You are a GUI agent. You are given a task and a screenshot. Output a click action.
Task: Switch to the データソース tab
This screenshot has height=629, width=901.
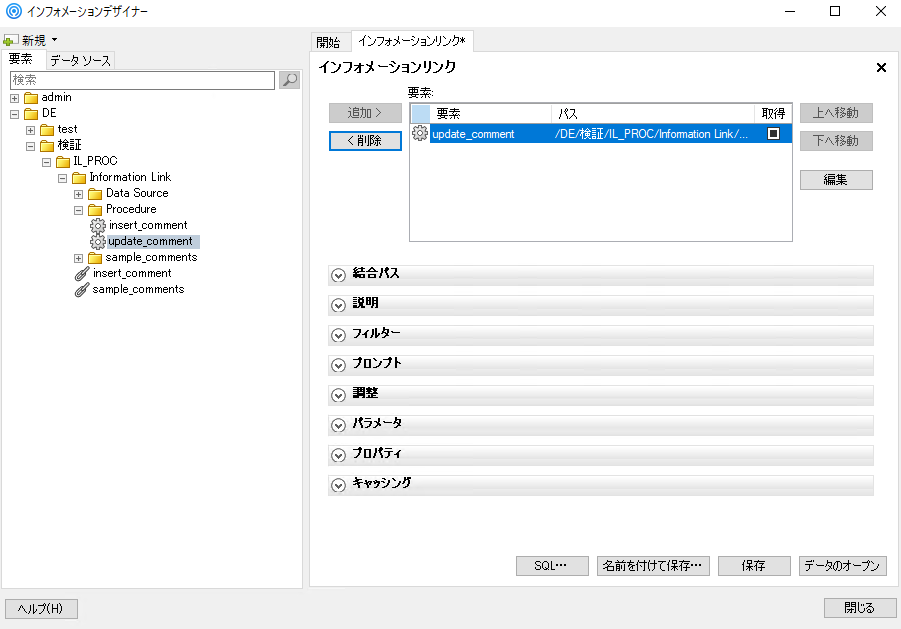tap(80, 60)
